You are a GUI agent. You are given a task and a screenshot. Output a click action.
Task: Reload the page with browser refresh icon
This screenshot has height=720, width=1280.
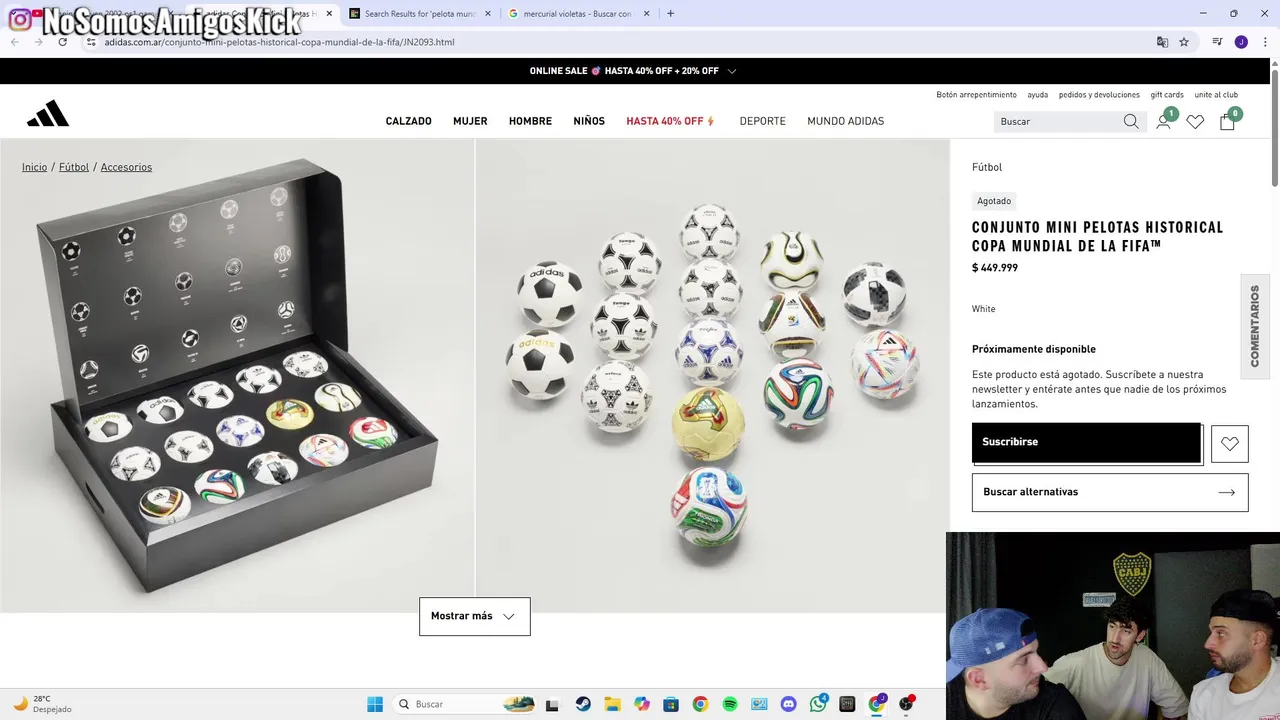62,42
